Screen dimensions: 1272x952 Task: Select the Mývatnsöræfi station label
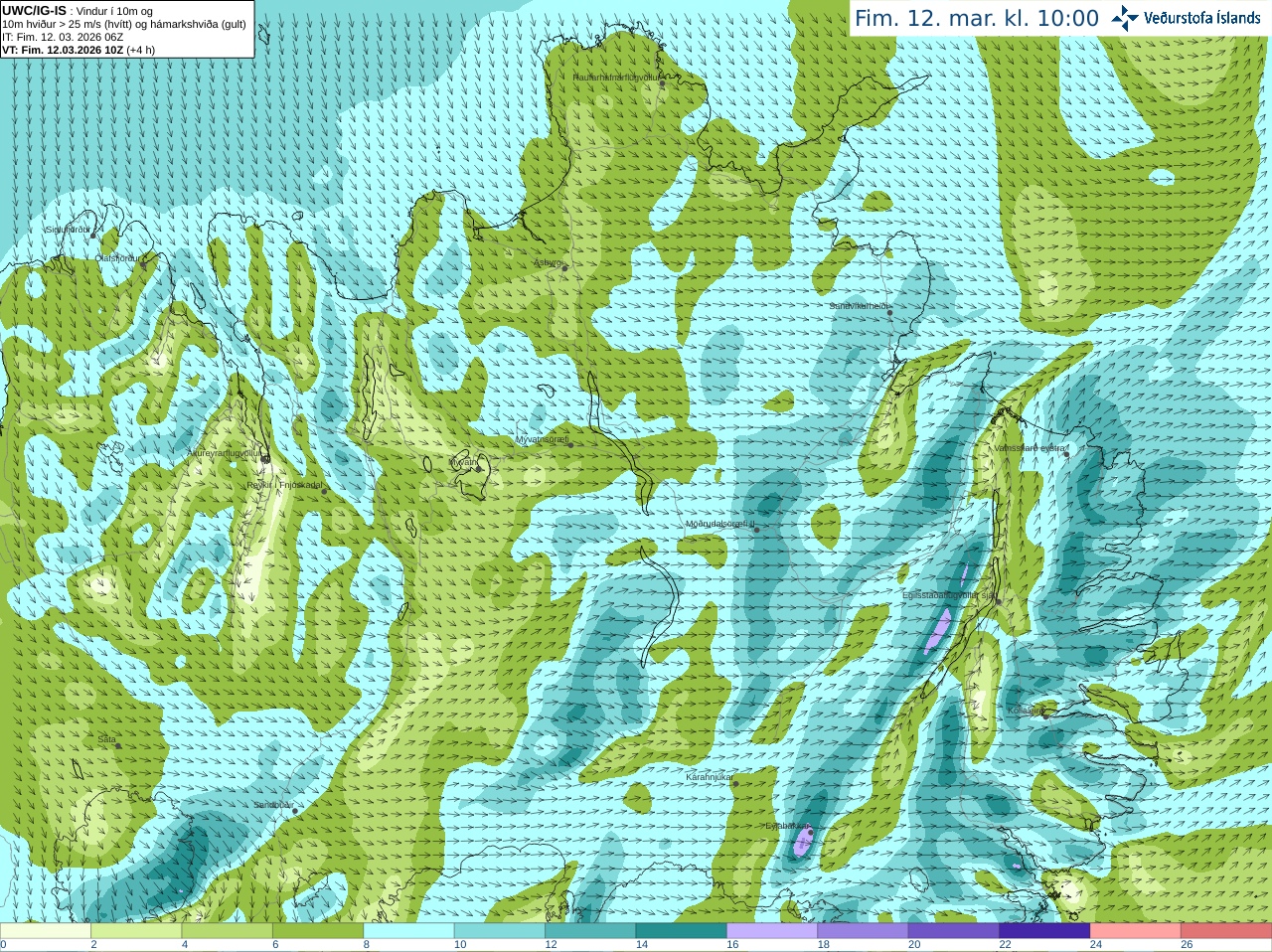(x=542, y=439)
